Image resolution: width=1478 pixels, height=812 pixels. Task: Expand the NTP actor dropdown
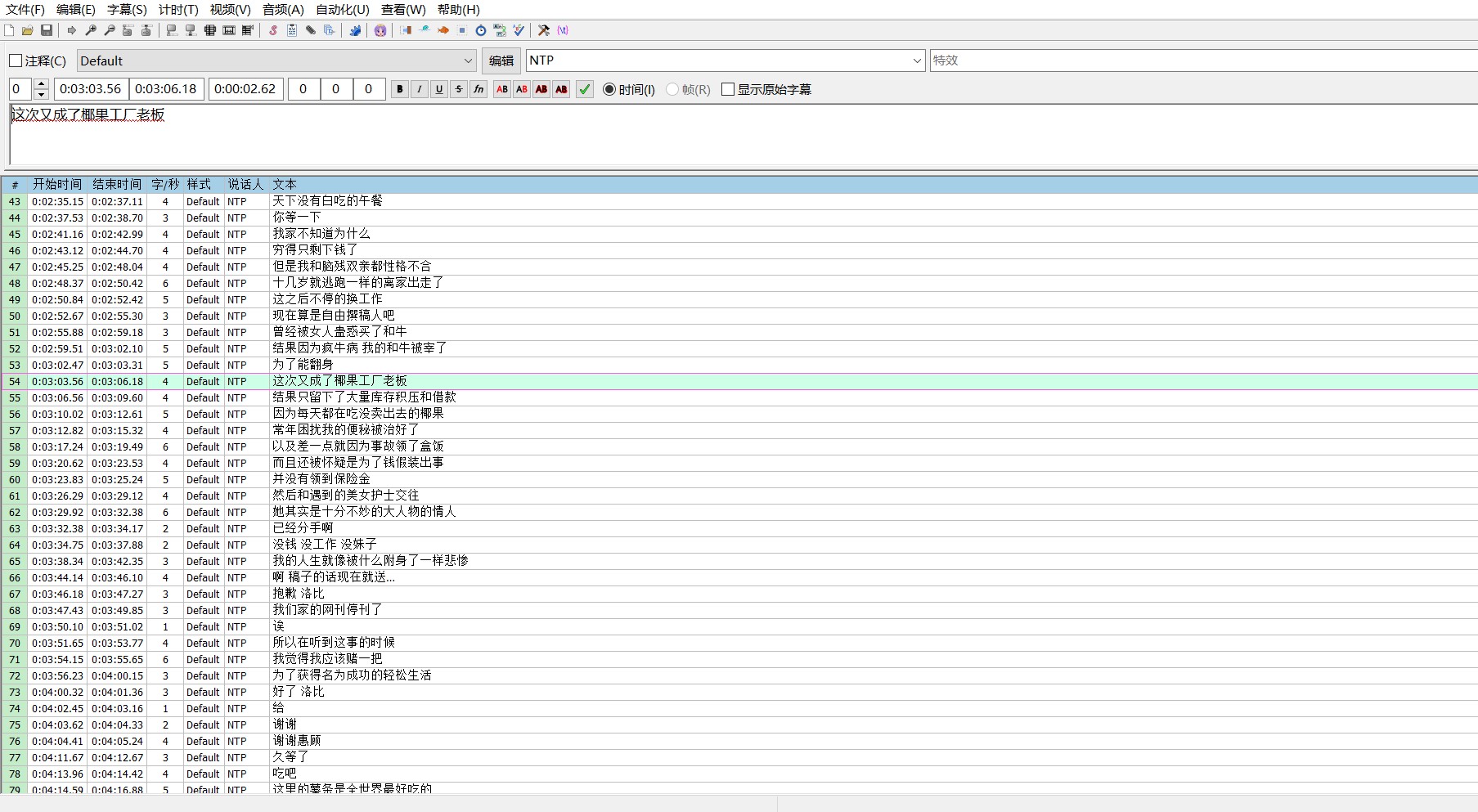pyautogui.click(x=917, y=61)
